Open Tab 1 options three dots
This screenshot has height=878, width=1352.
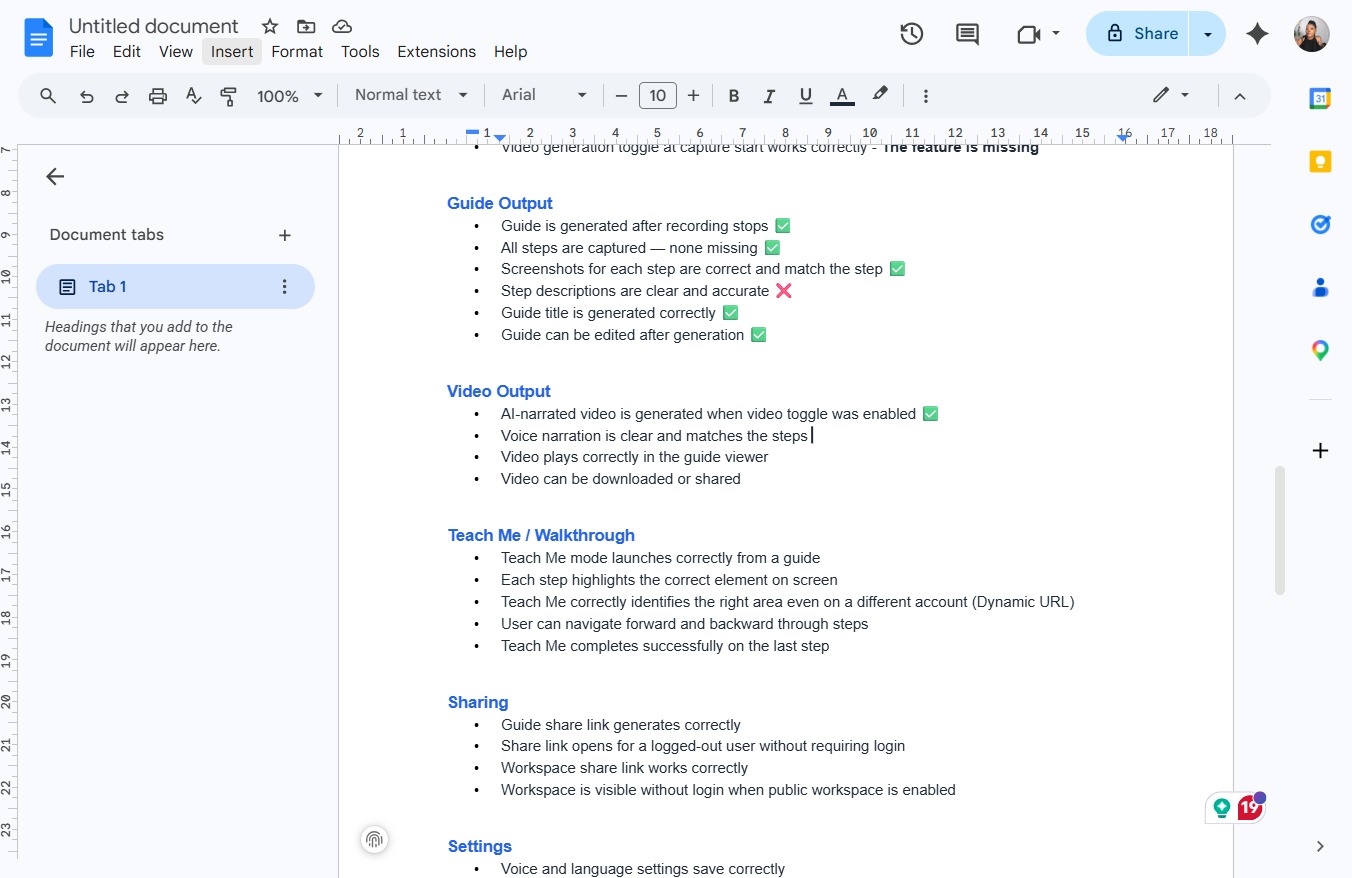tap(284, 287)
